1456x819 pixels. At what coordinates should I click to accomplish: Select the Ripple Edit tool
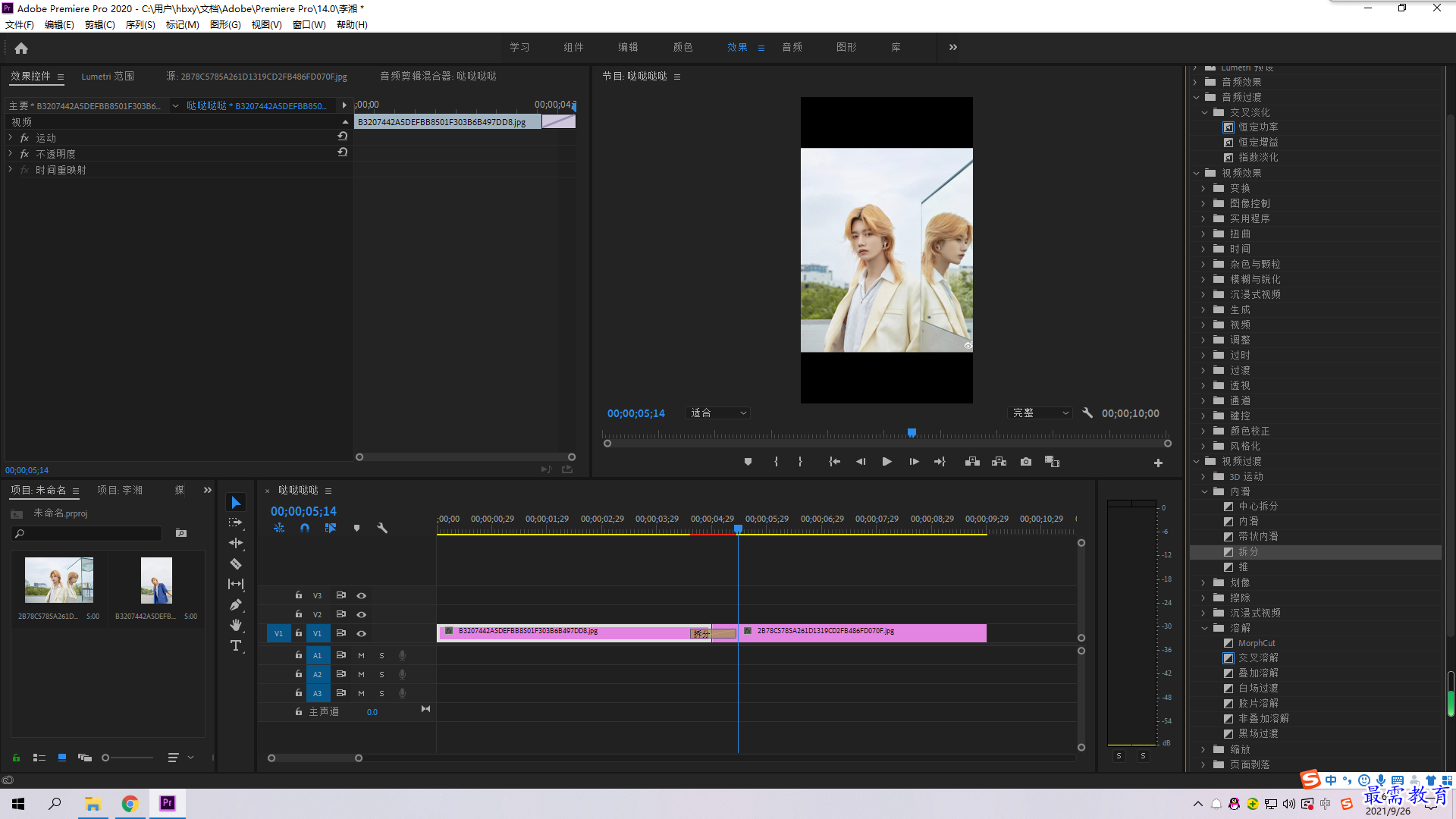236,543
